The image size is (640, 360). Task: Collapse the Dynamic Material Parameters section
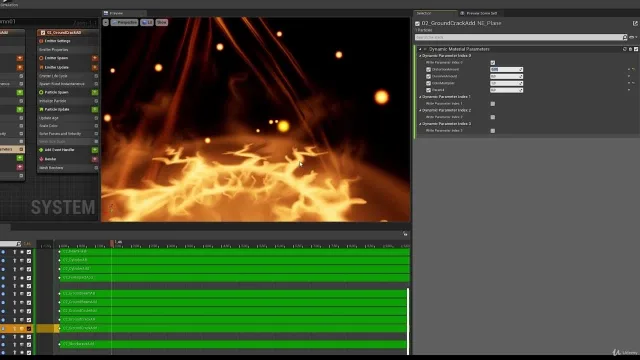[x=420, y=49]
